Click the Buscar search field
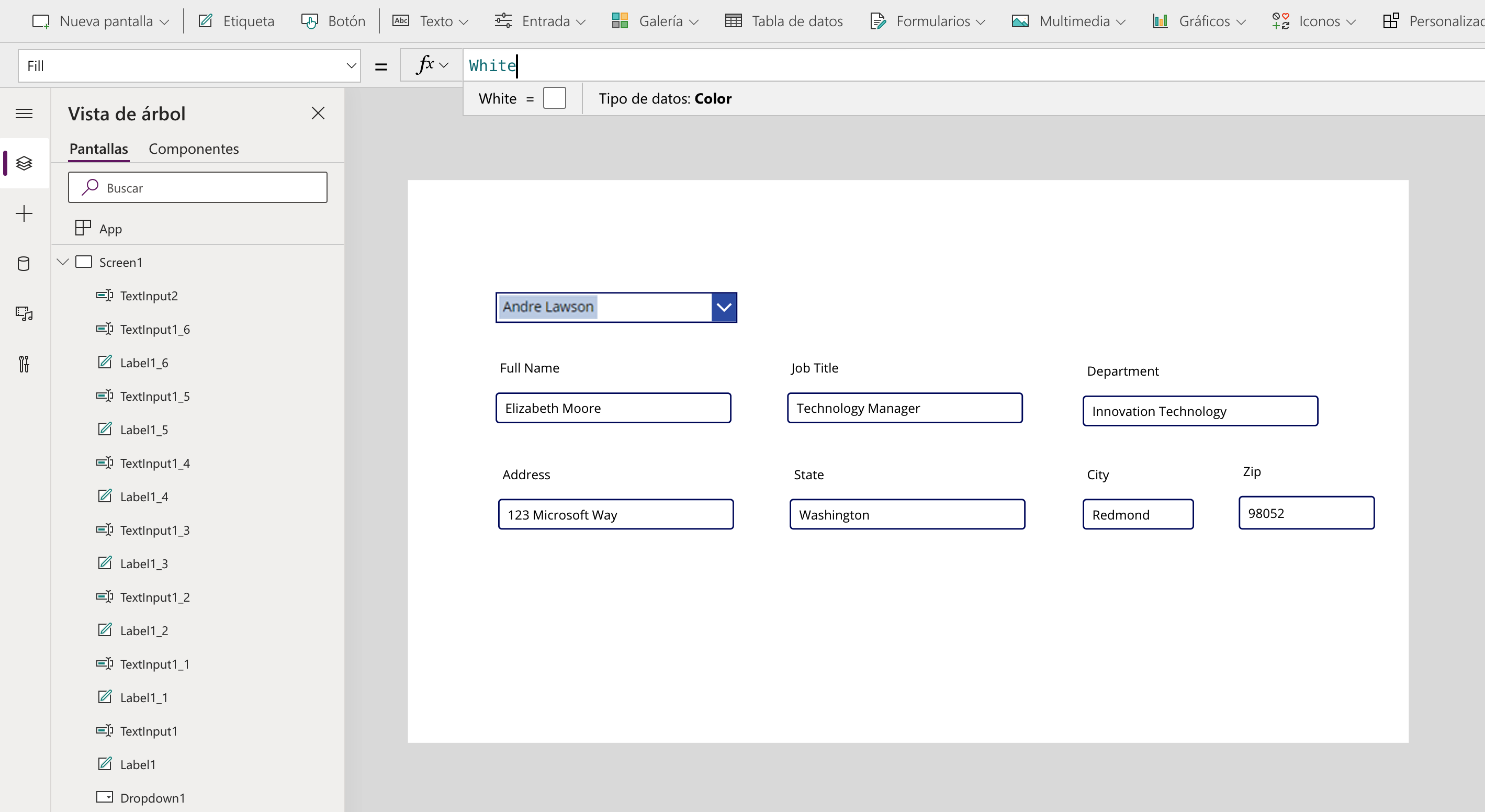1485x812 pixels. click(x=198, y=188)
